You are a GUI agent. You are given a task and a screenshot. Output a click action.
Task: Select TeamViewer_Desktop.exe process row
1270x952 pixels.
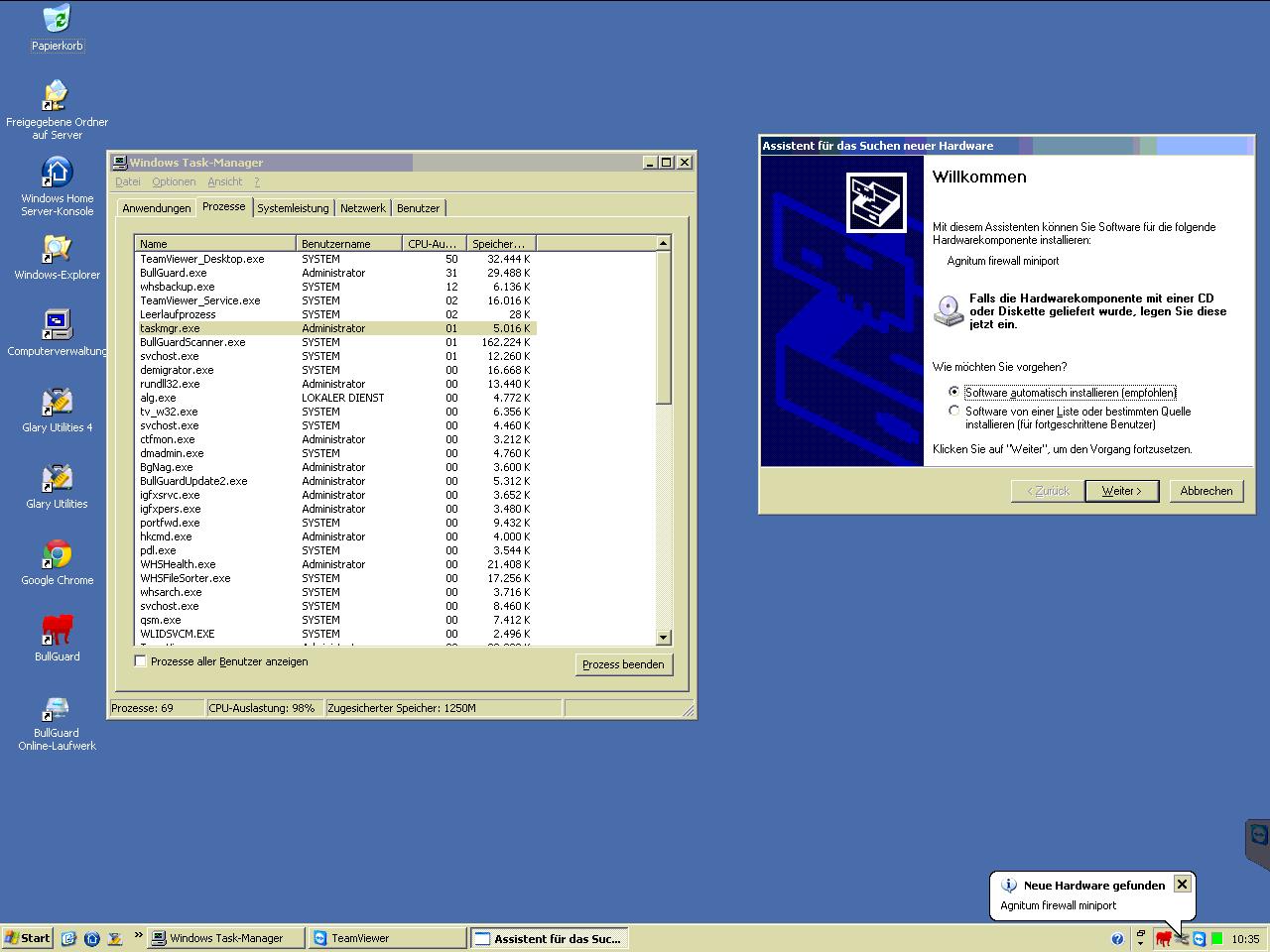335,259
